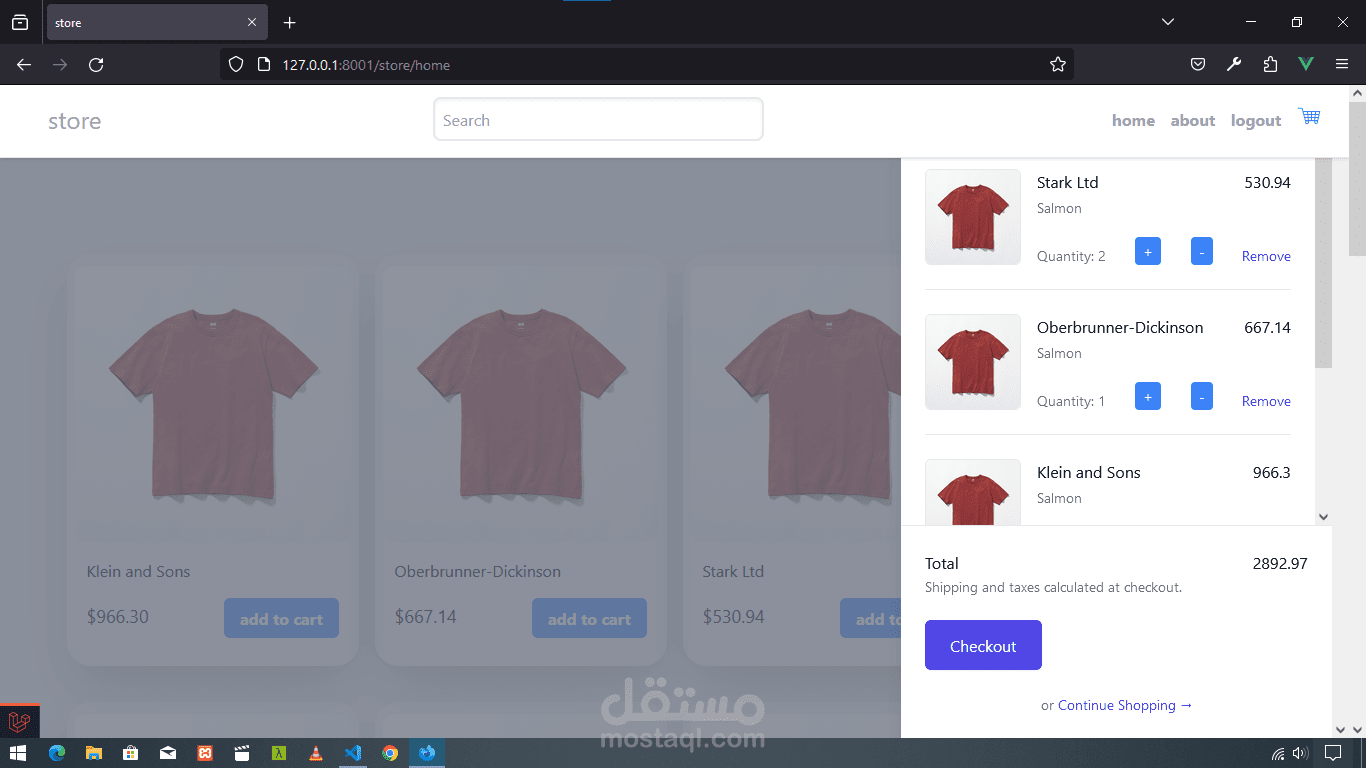
Task: Open File Explorer from taskbar
Action: point(94,753)
